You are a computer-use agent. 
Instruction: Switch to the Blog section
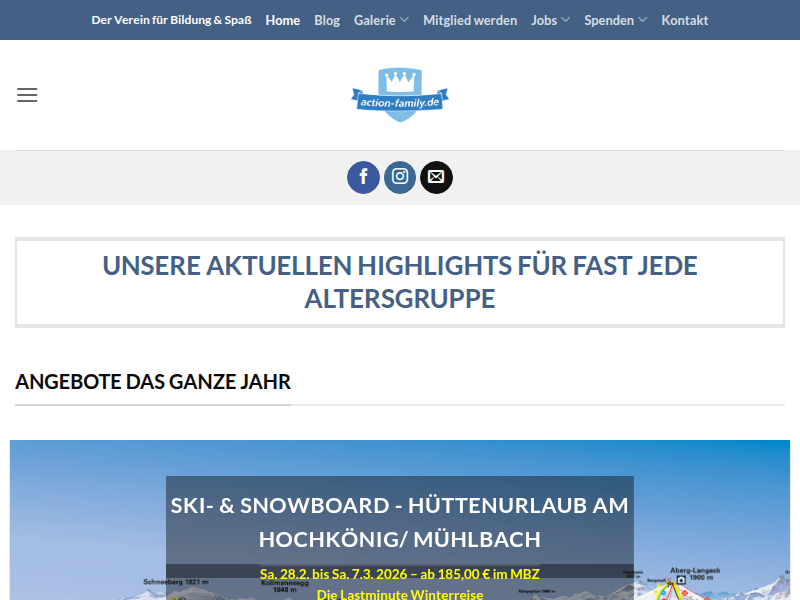point(326,19)
